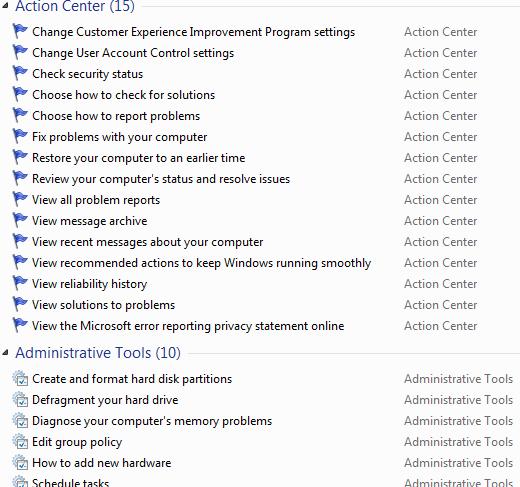The image size is (520, 487).
Task: Open View the Microsoft error reporting privacy statement online
Action: pyautogui.click(x=188, y=326)
